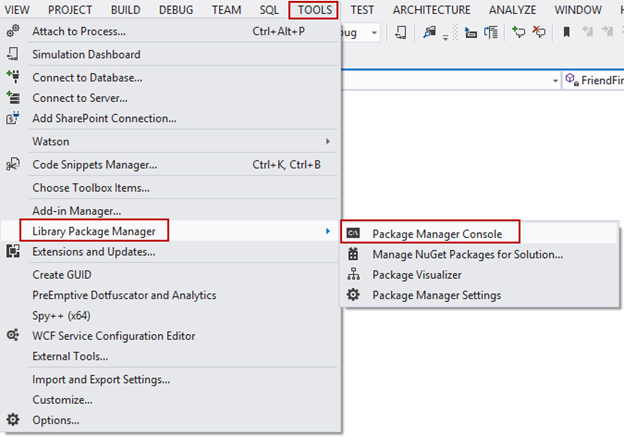Choose Attach to Process menu item
Viewport: 624px width, 437px height.
click(x=171, y=31)
